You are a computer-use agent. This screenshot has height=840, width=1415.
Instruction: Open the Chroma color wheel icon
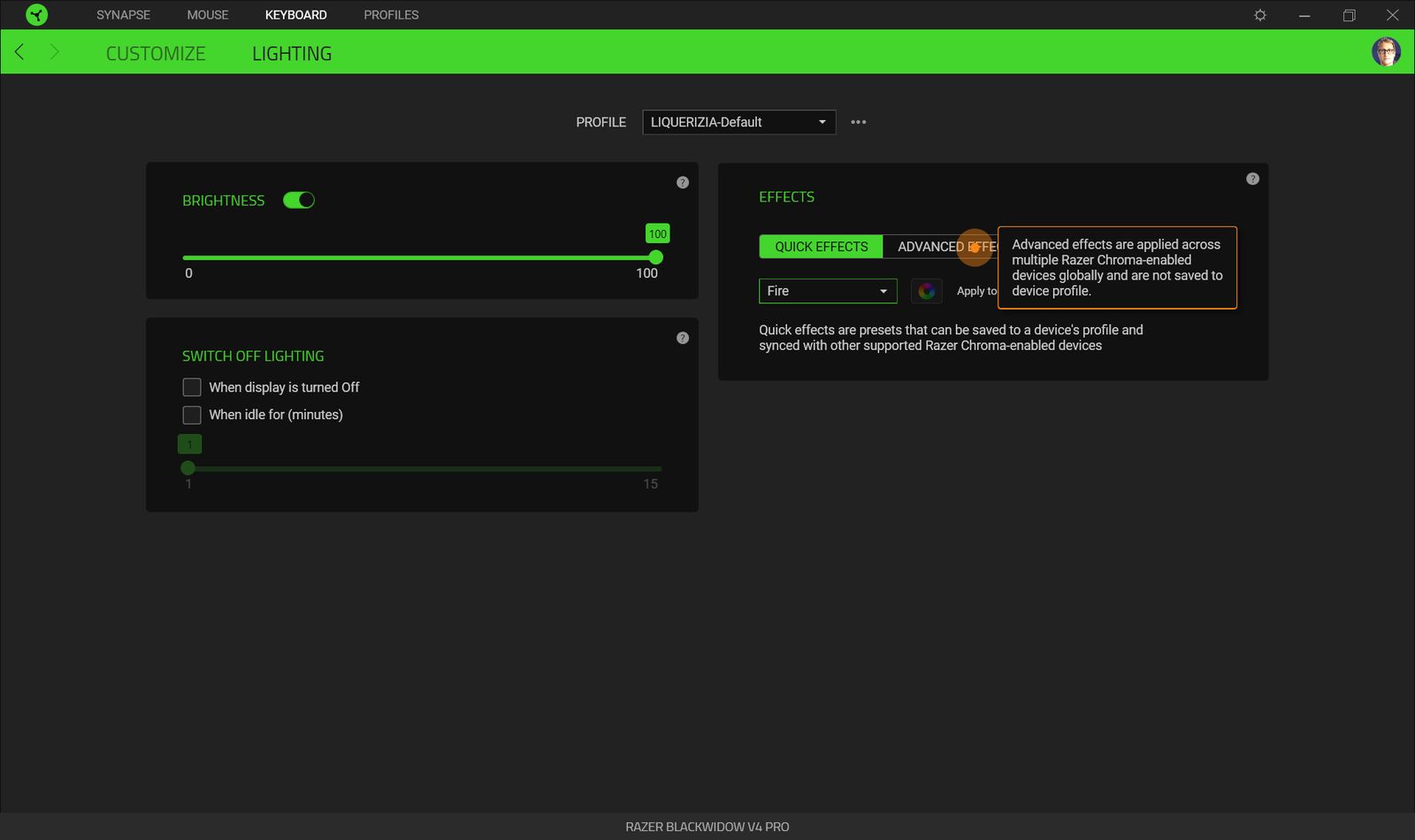point(926,291)
